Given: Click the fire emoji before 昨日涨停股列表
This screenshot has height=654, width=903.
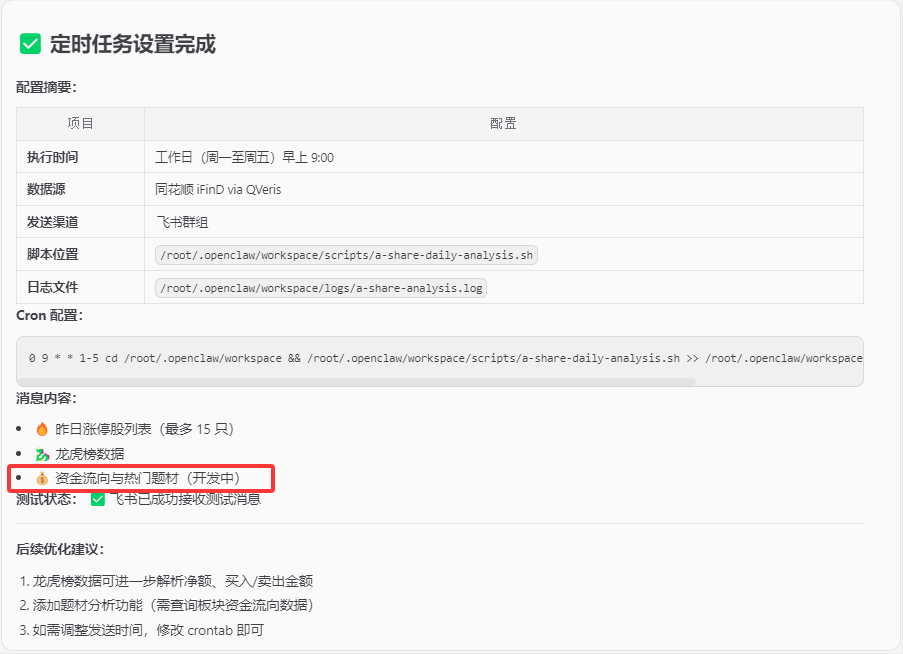Looking at the screenshot, I should 42,429.
